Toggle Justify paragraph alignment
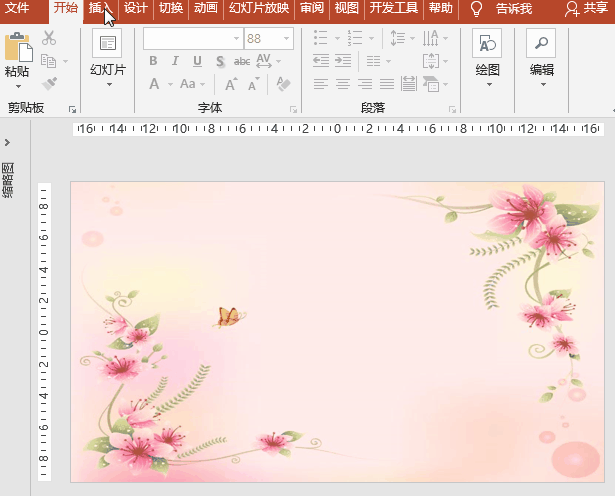 coord(387,84)
